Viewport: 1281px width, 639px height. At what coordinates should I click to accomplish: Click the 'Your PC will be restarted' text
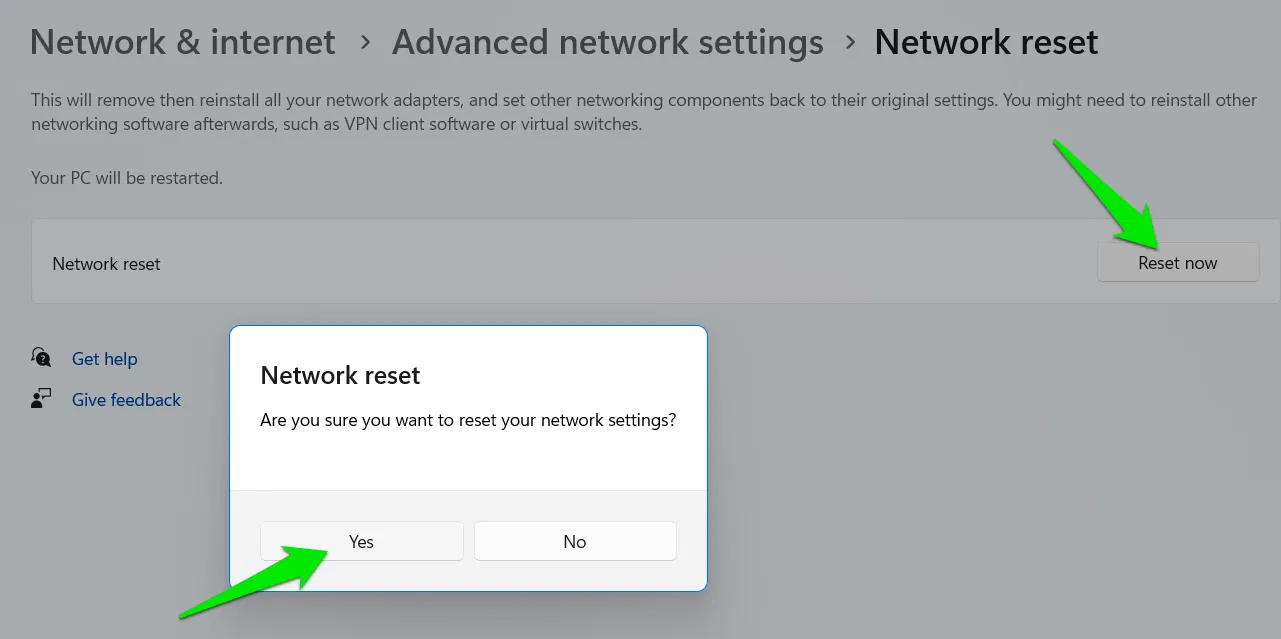tap(127, 178)
